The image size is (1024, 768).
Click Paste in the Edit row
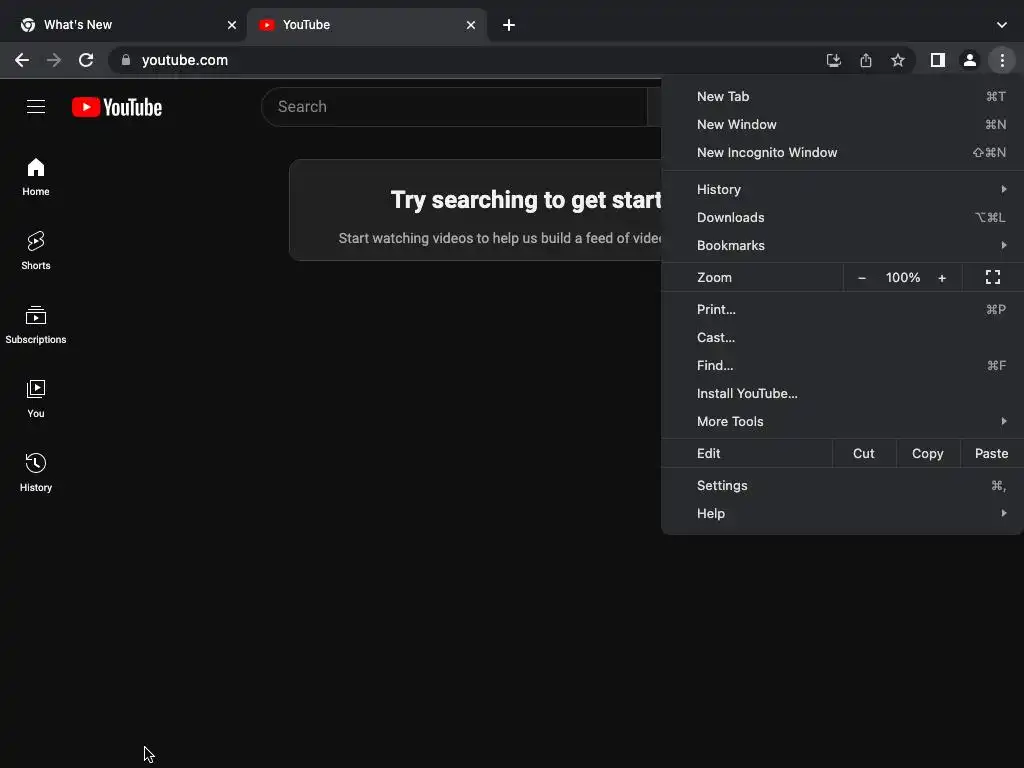click(x=991, y=453)
